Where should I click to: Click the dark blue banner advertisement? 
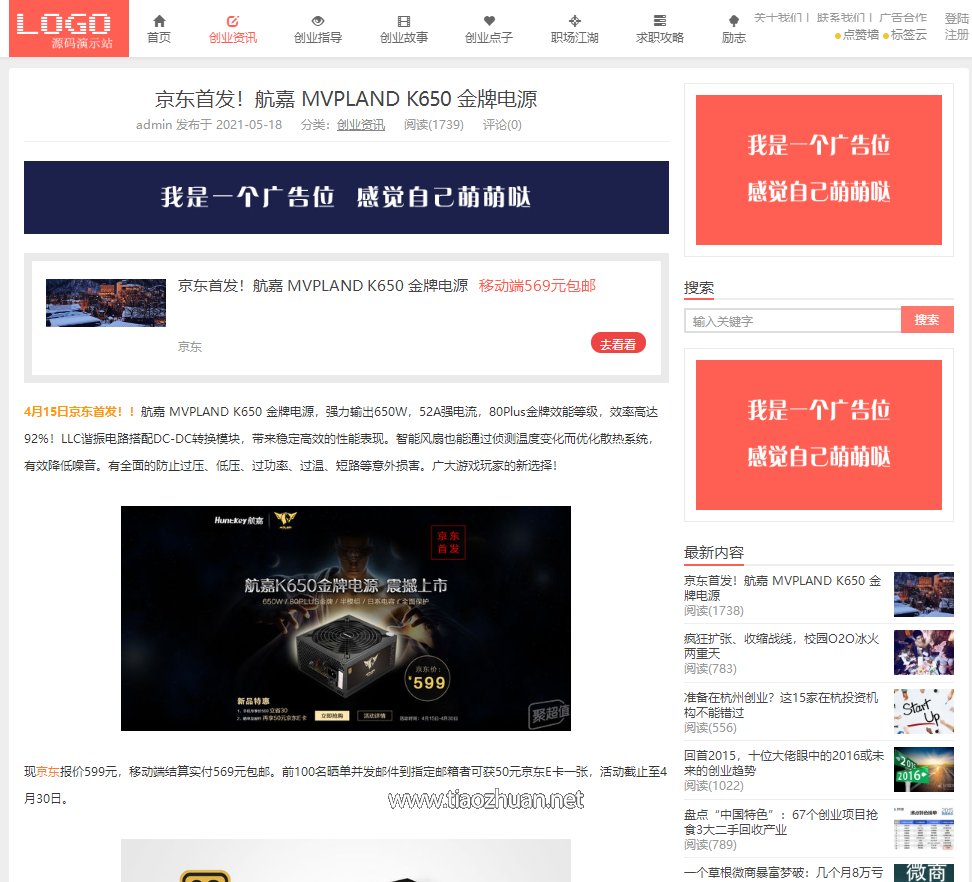(x=346, y=197)
